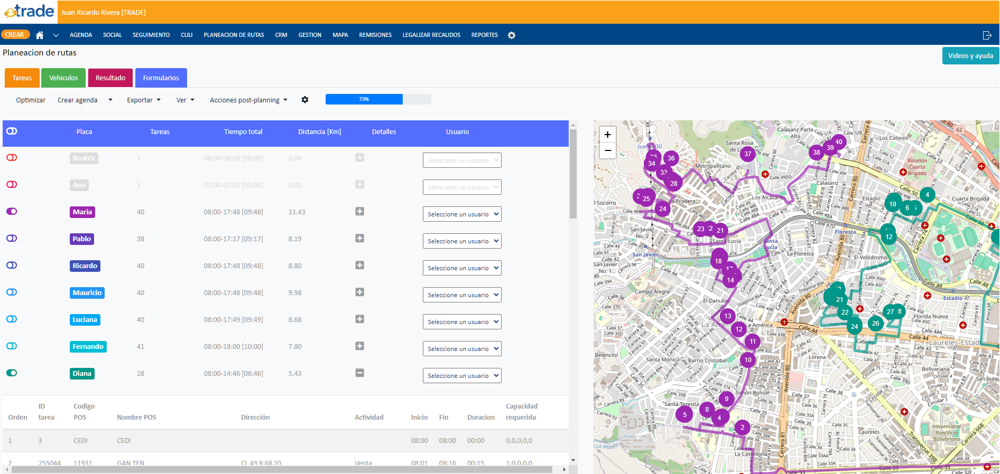Click teal map marker 26
Image resolution: width=1000 pixels, height=474 pixels.
point(875,323)
